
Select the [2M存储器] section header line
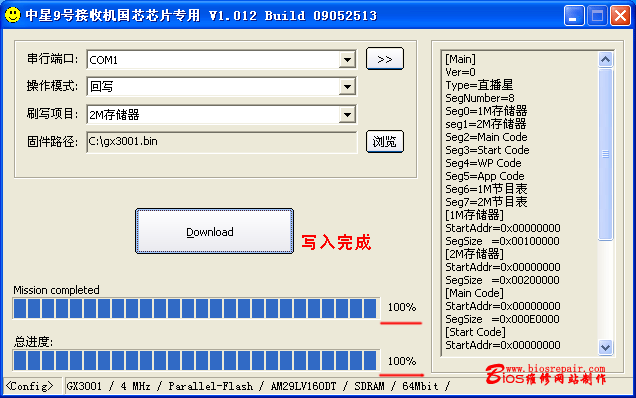[474, 254]
